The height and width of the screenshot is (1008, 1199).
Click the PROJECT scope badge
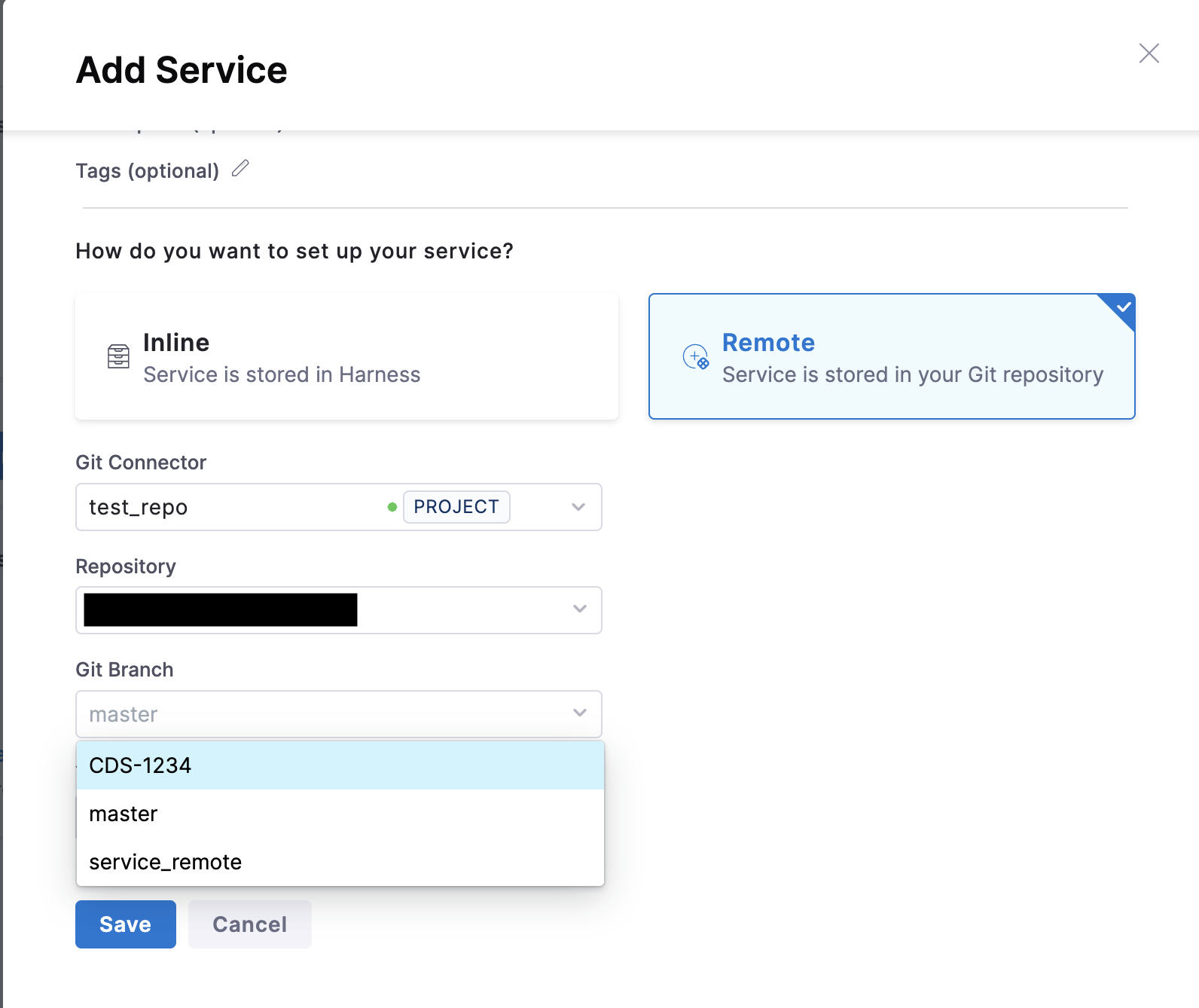pyautogui.click(x=456, y=507)
